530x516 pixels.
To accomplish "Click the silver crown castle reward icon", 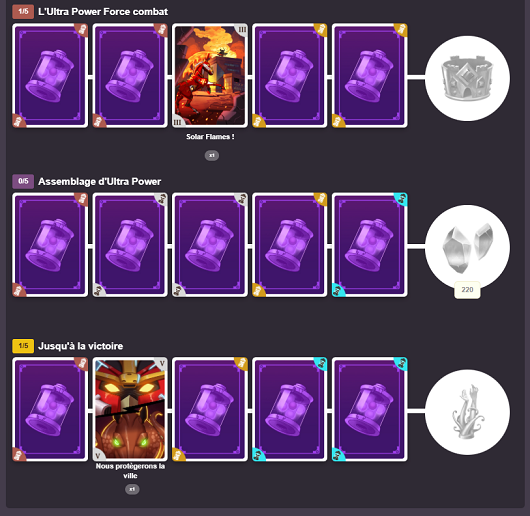I will coord(467,78).
